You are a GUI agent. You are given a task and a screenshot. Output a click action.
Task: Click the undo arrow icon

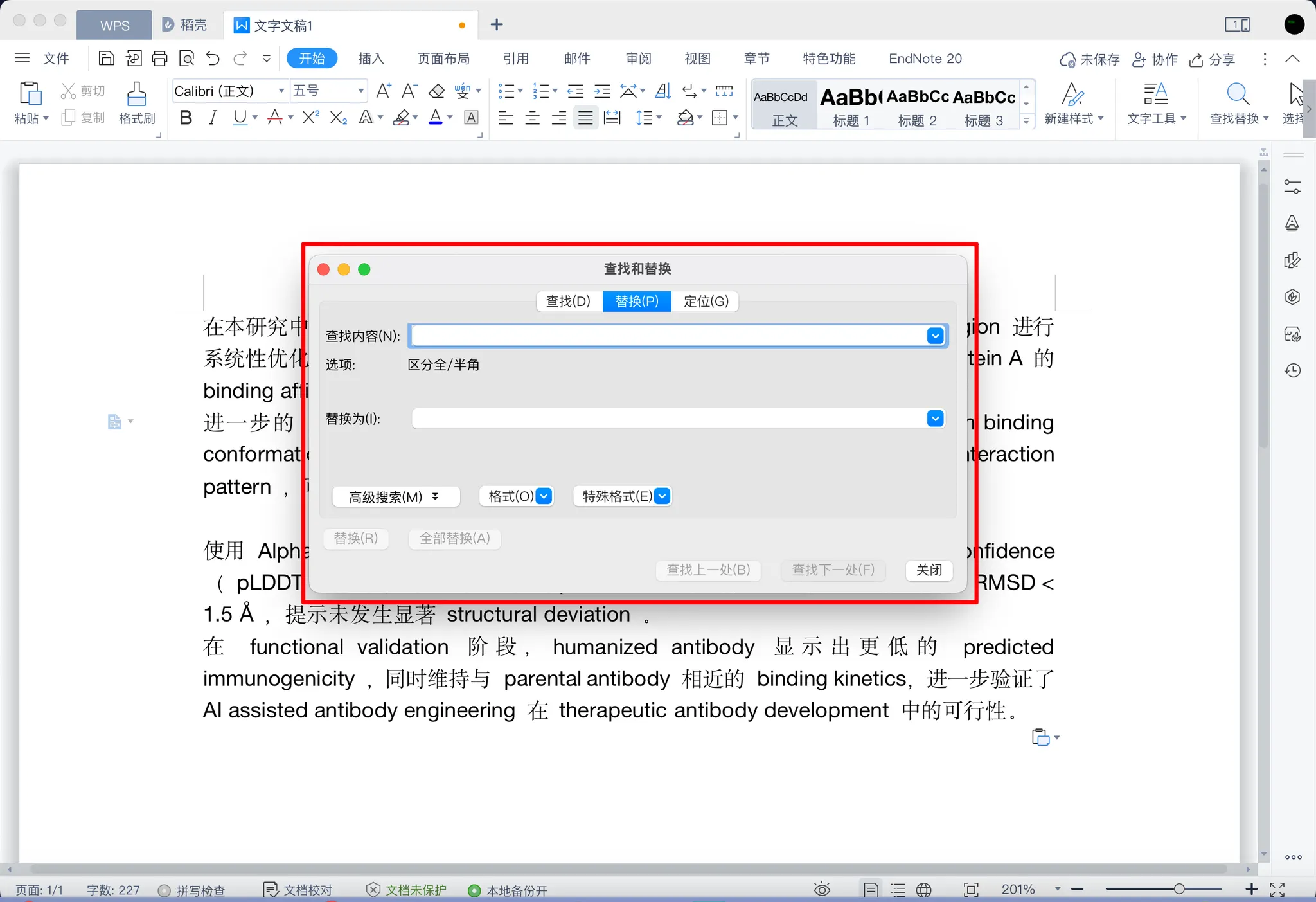[213, 59]
